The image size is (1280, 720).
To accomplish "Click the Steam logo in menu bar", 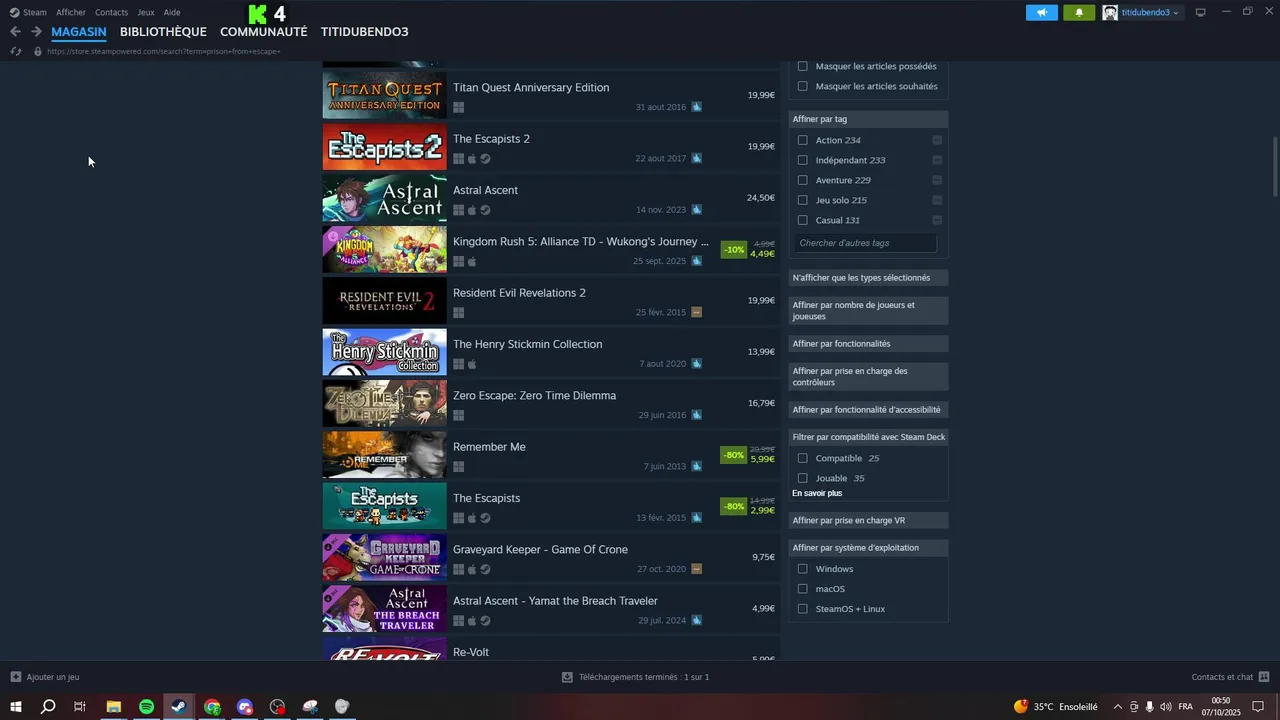I will (x=14, y=13).
